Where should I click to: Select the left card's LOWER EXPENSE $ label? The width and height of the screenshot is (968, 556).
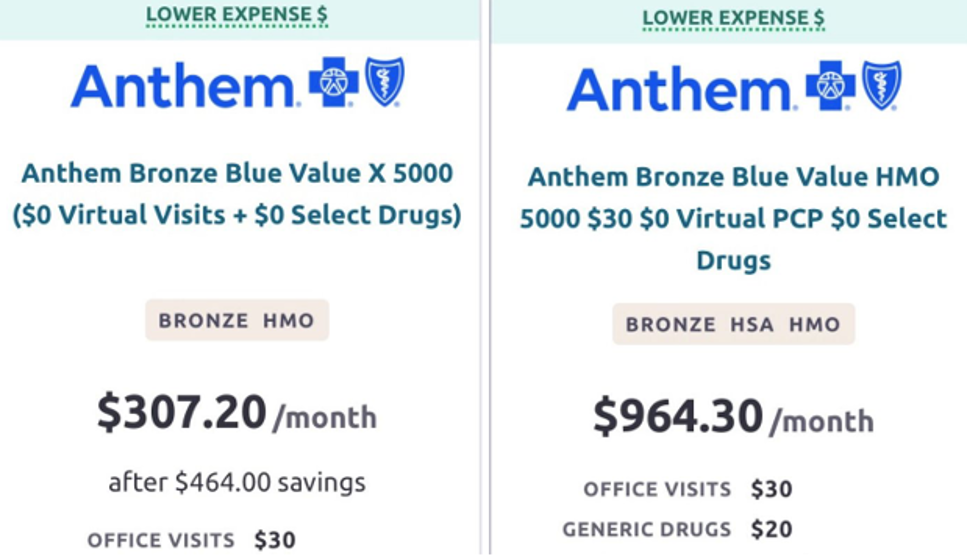pyautogui.click(x=237, y=15)
